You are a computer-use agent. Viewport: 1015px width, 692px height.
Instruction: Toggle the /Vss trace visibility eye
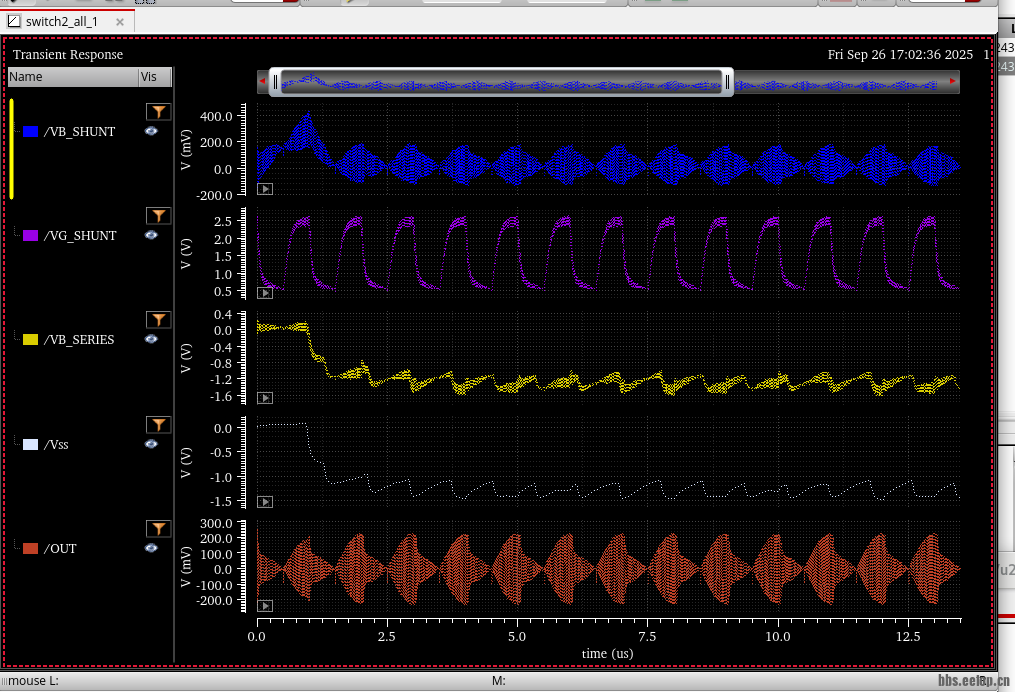151,444
